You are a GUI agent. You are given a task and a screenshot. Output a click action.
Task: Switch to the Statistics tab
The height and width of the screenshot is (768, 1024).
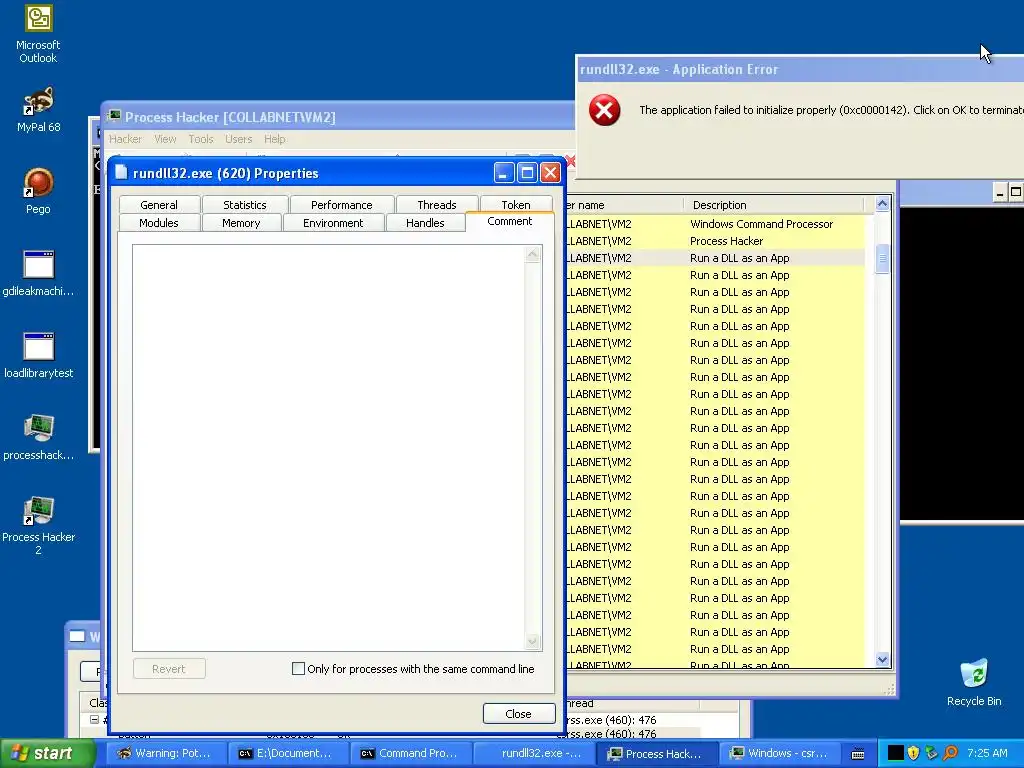(245, 204)
